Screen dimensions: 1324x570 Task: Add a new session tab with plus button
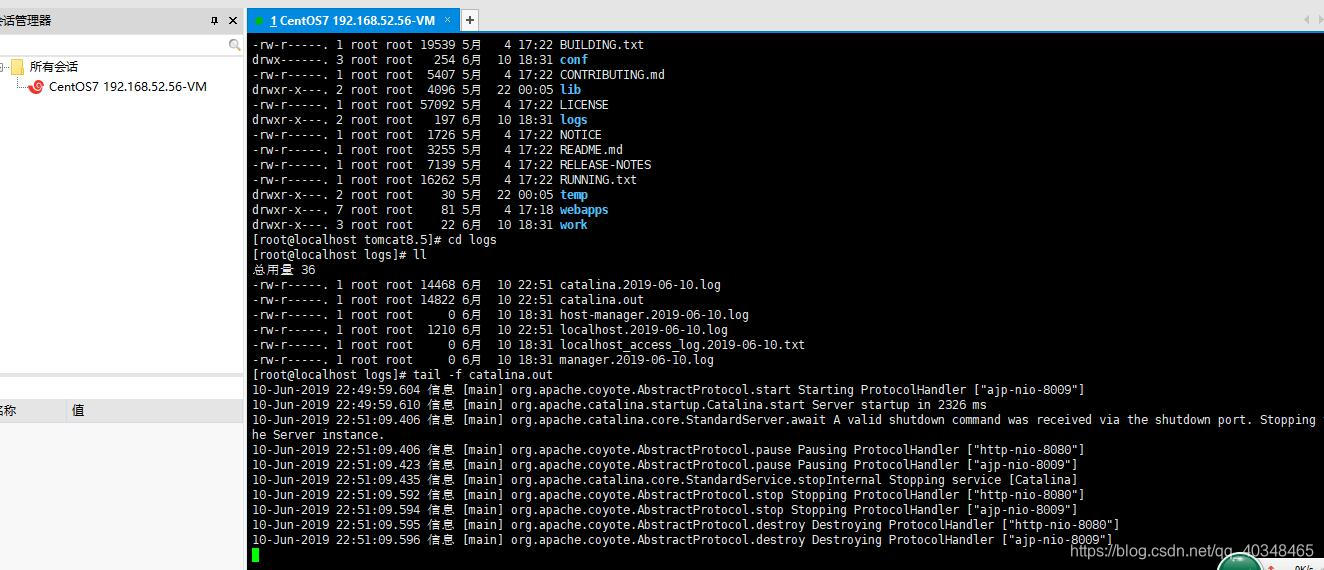coord(469,19)
